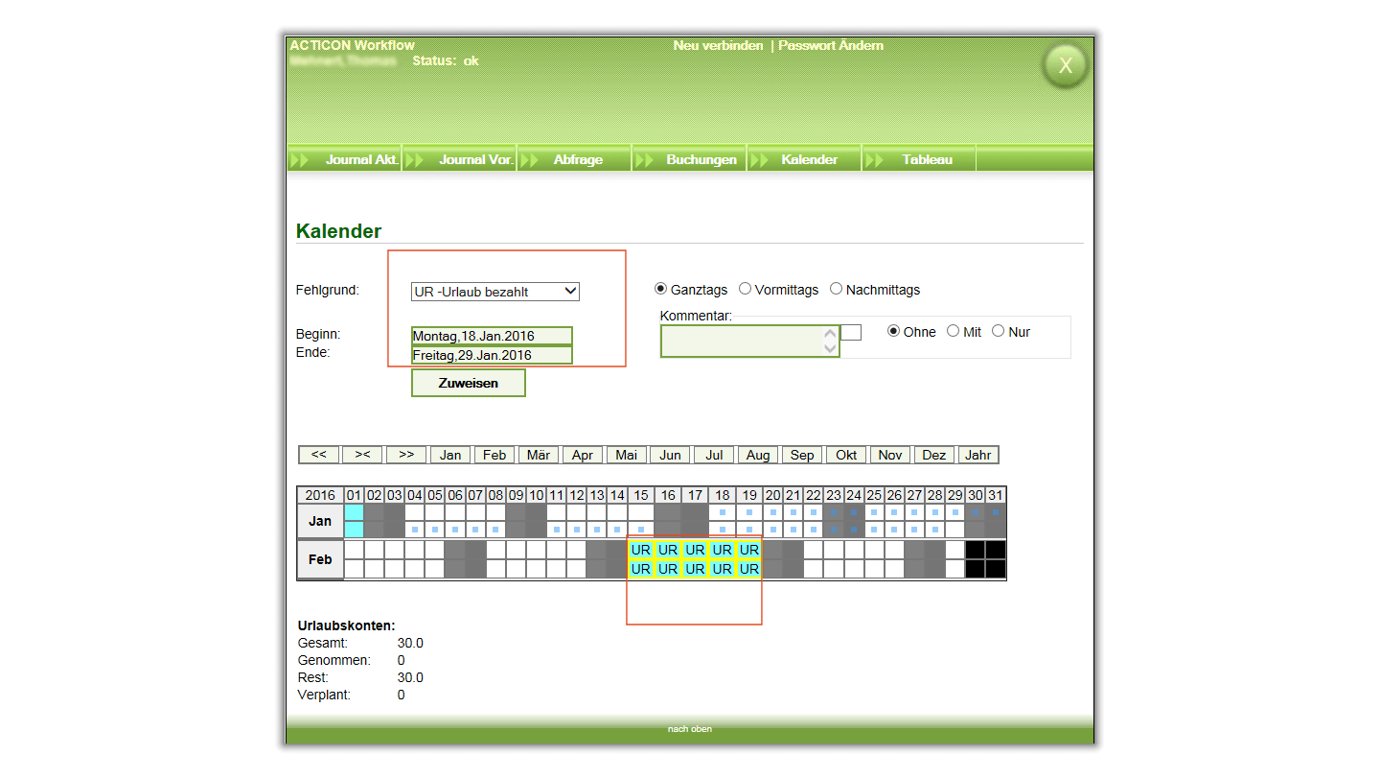Click the Neu verbinden link
The height and width of the screenshot is (780, 1380).
pyautogui.click(x=718, y=46)
